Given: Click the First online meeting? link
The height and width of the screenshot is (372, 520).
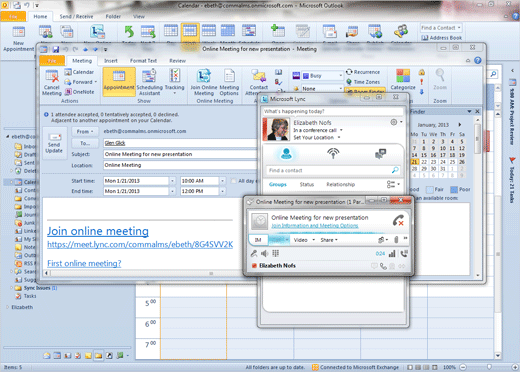Looking at the screenshot, I should pos(84,263).
